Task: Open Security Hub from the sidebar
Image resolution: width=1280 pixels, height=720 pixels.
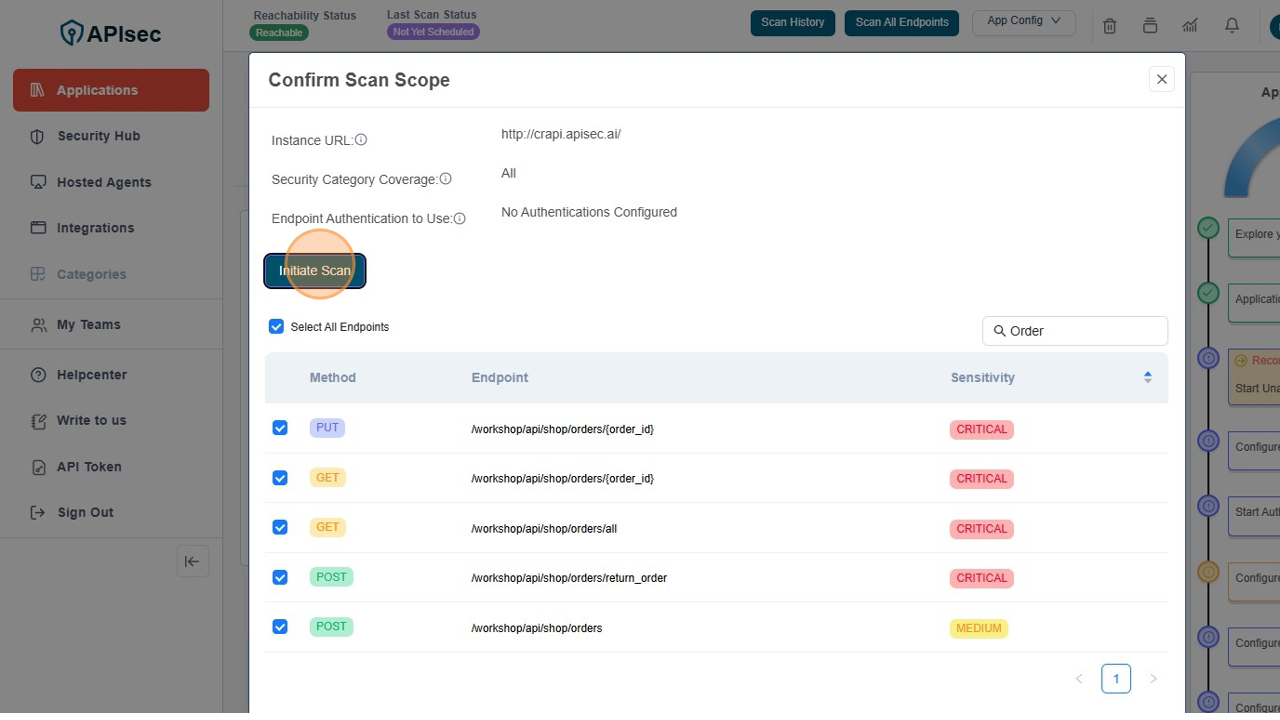Action: 99,136
